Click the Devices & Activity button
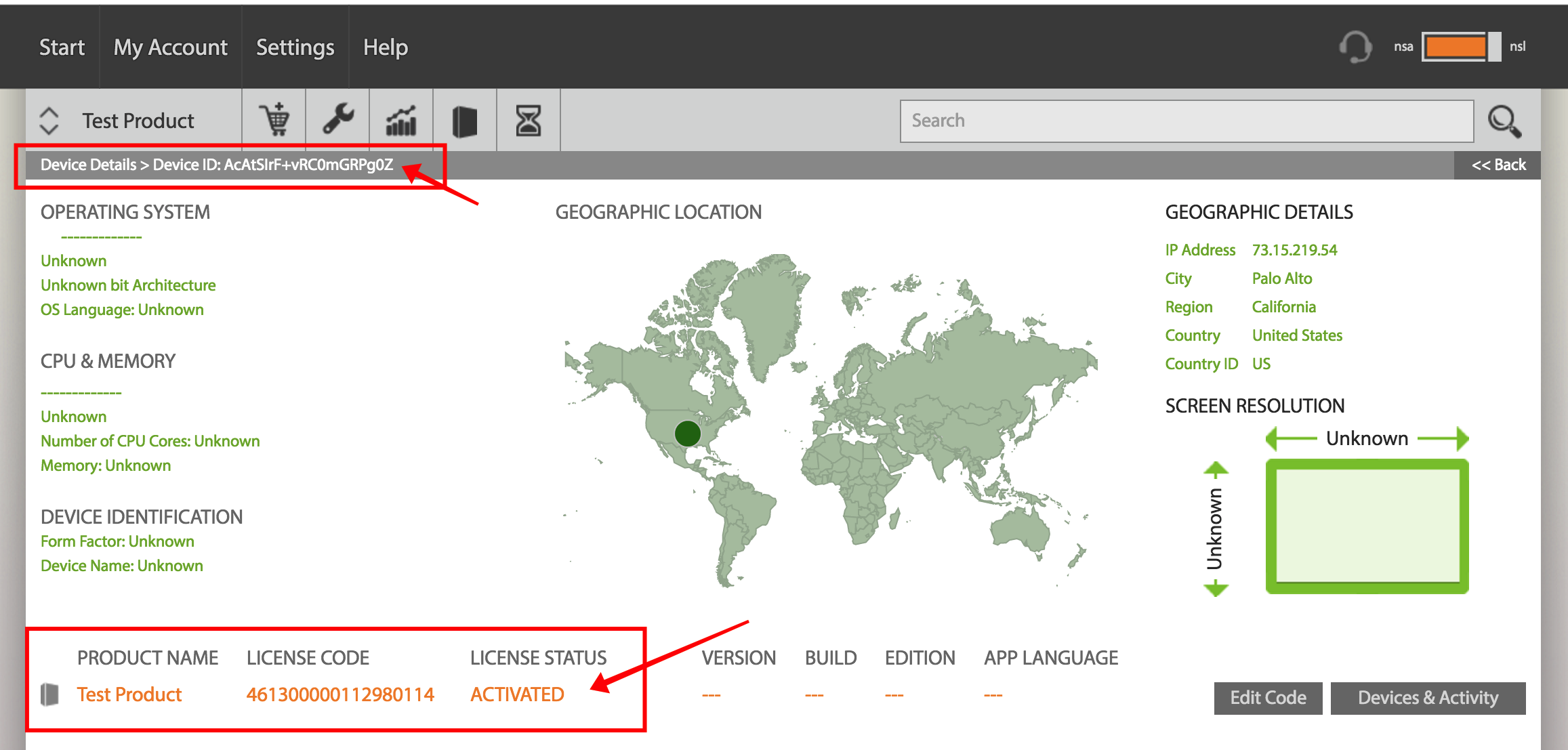The width and height of the screenshot is (1568, 750). coord(1428,698)
